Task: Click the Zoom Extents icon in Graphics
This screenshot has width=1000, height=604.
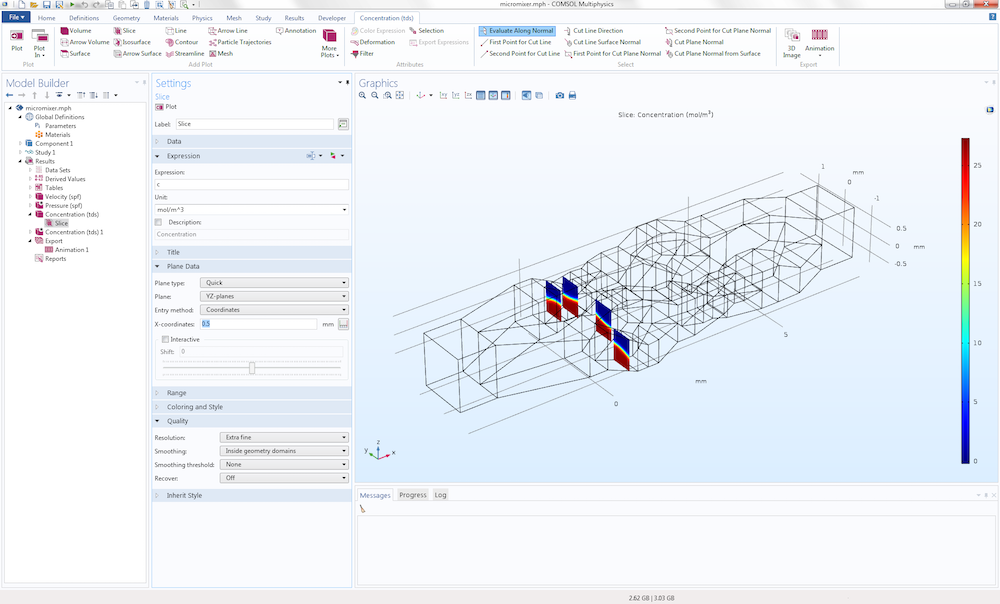Action: coord(400,96)
